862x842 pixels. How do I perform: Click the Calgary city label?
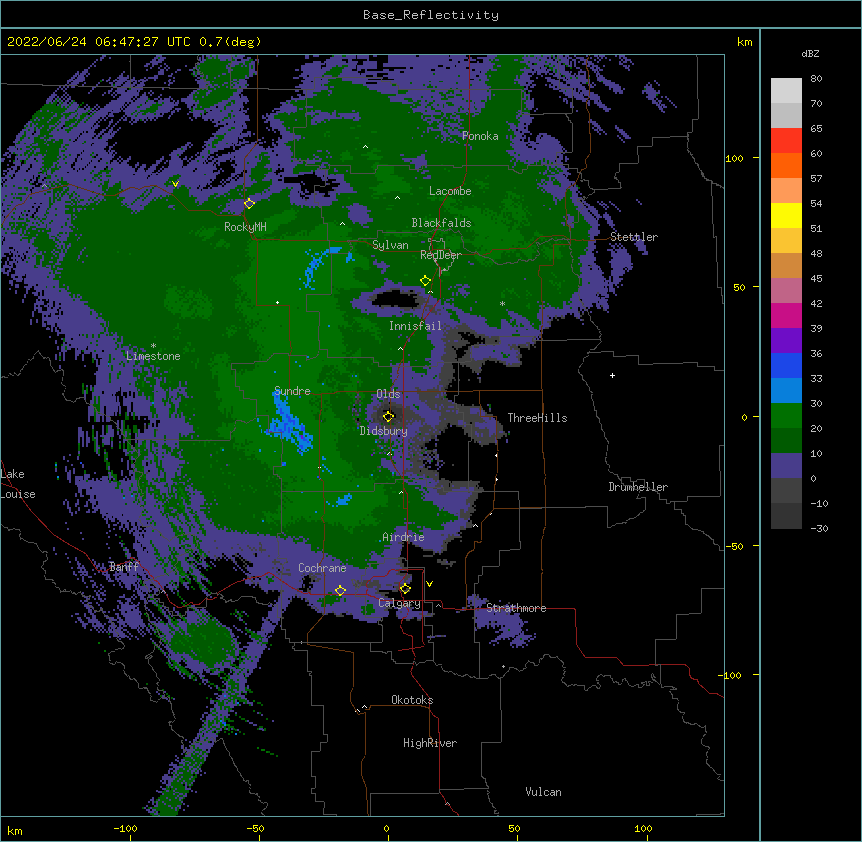point(399,603)
